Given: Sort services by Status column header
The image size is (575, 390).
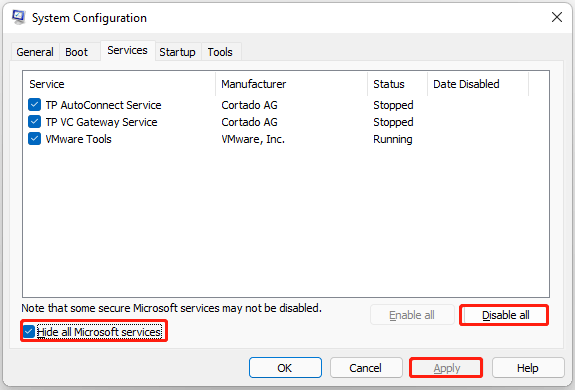Looking at the screenshot, I should click(x=398, y=84).
